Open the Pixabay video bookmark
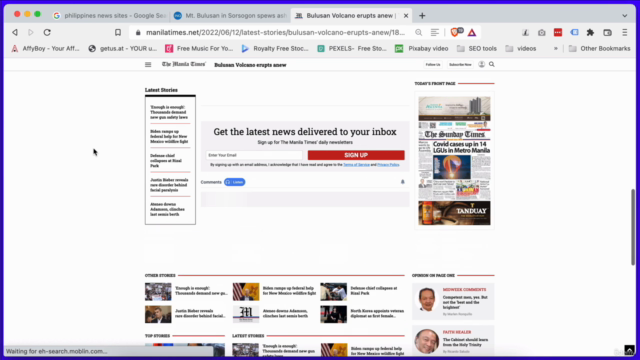The image size is (640, 360). (422, 48)
